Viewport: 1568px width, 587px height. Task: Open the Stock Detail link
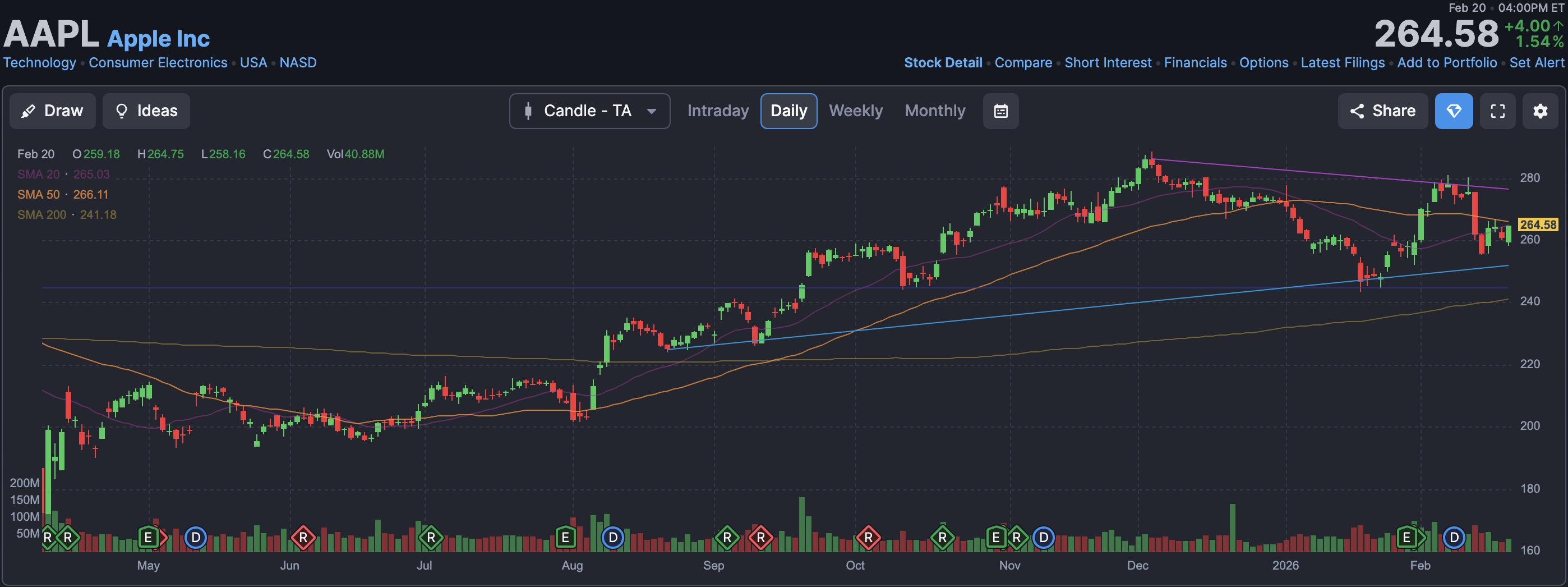(x=943, y=63)
